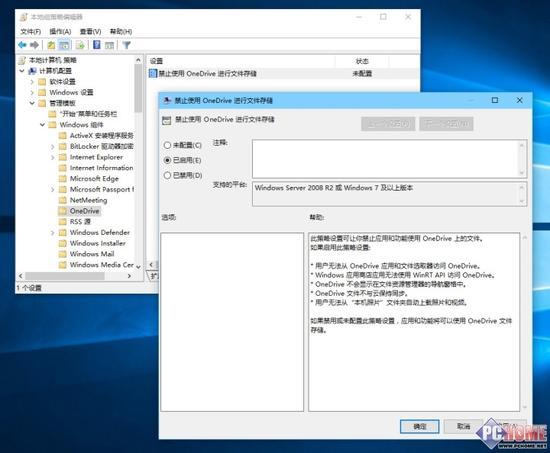The image size is (550, 453).
Task: Click the previous setting button
Action: click(388, 124)
